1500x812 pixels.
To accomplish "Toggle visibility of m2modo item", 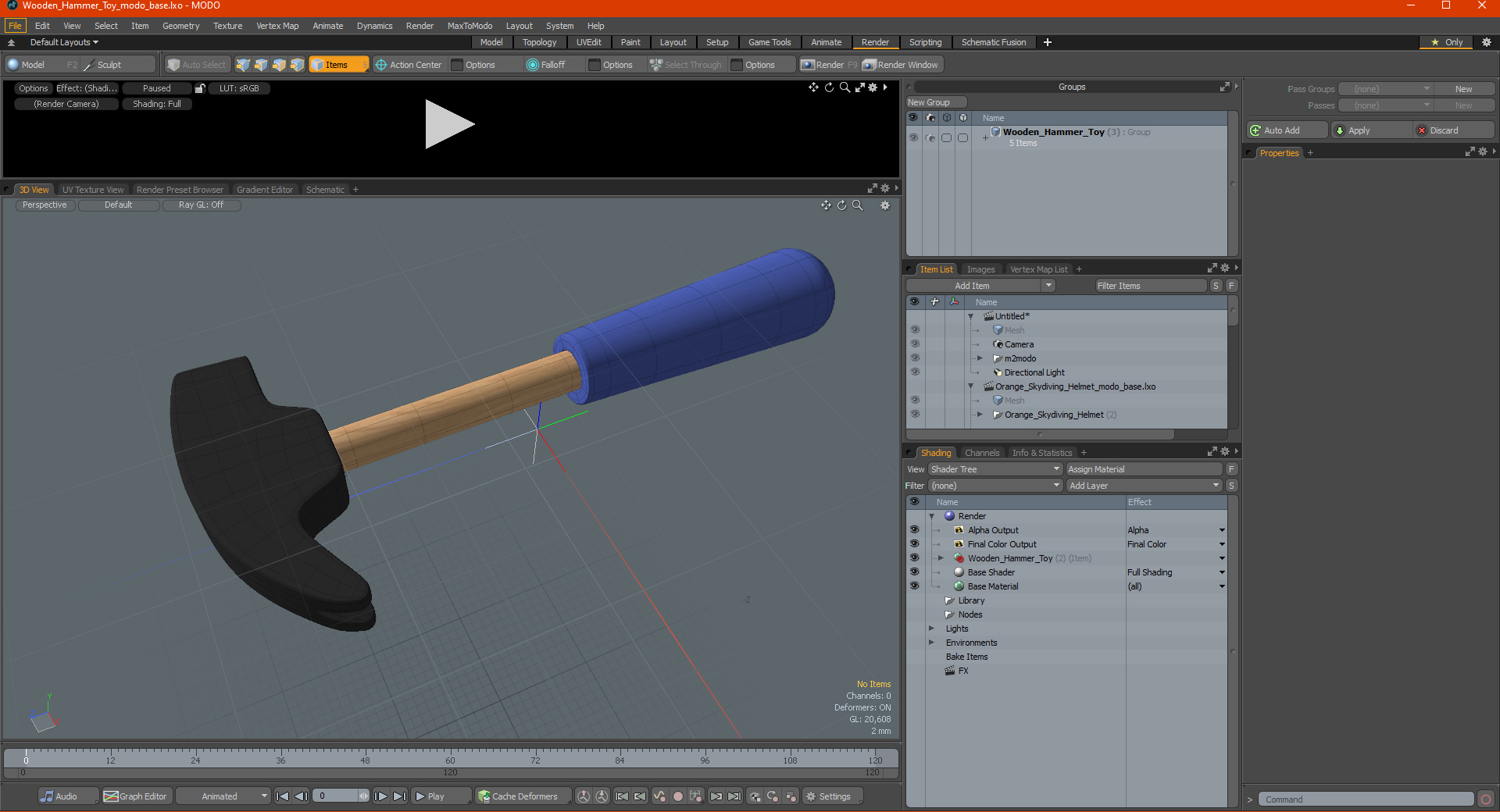I will tap(915, 358).
